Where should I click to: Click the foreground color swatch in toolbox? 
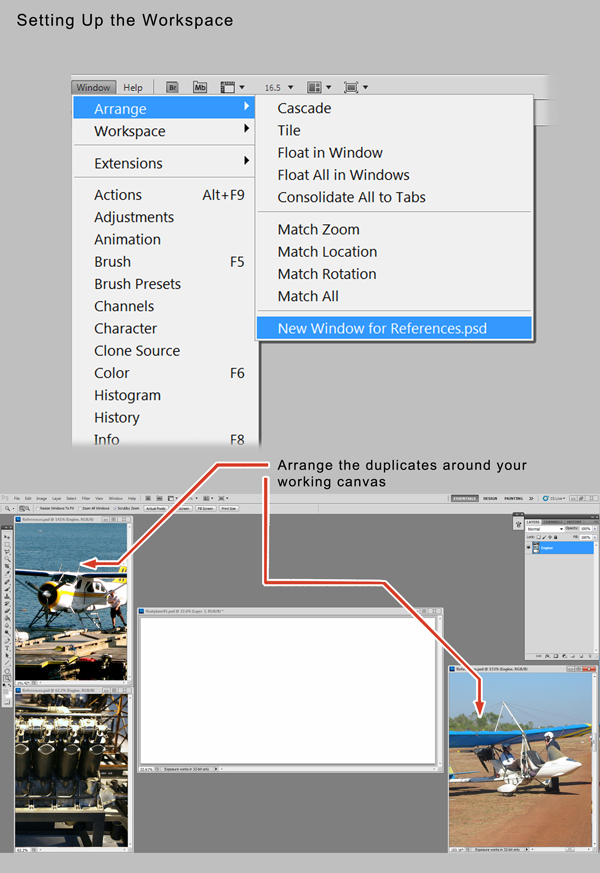(6, 691)
